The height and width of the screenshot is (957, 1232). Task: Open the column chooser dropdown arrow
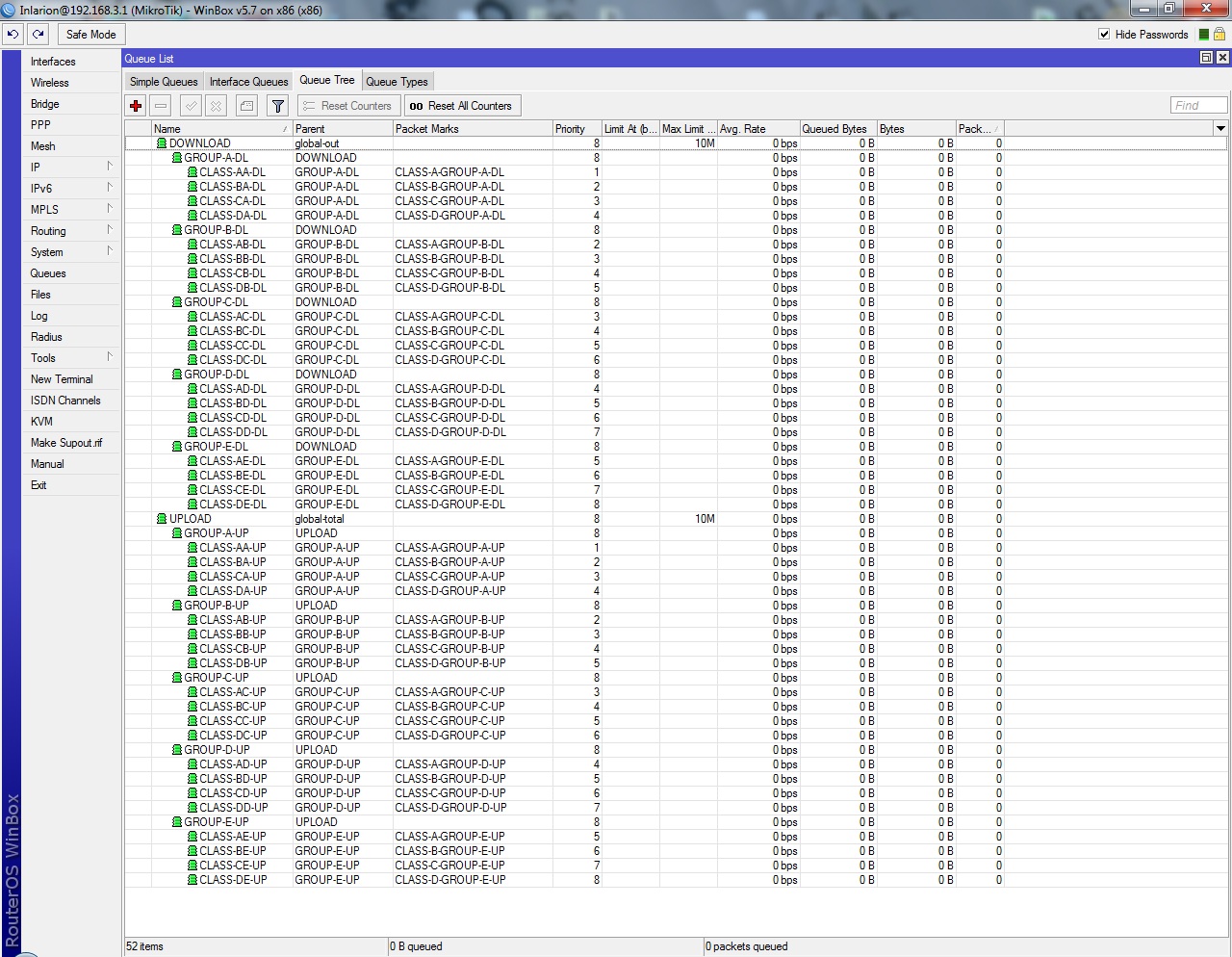[x=1220, y=128]
